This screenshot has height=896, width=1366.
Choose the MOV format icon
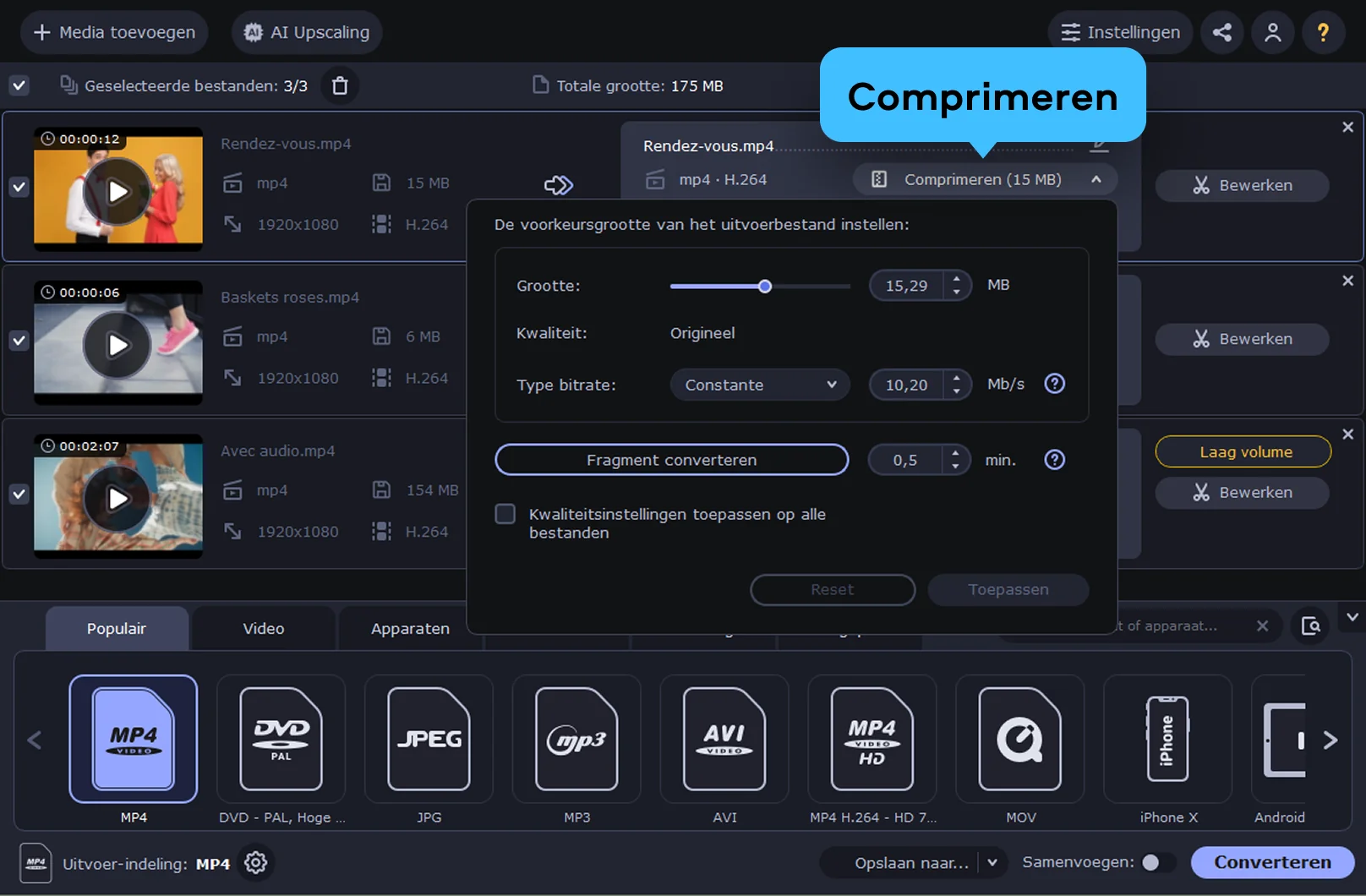(1019, 740)
